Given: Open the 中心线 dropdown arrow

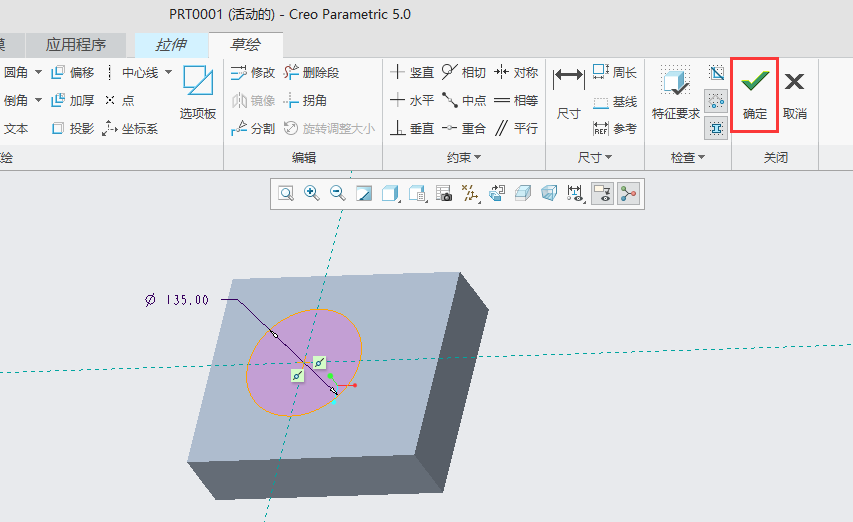Looking at the screenshot, I should tap(168, 72).
